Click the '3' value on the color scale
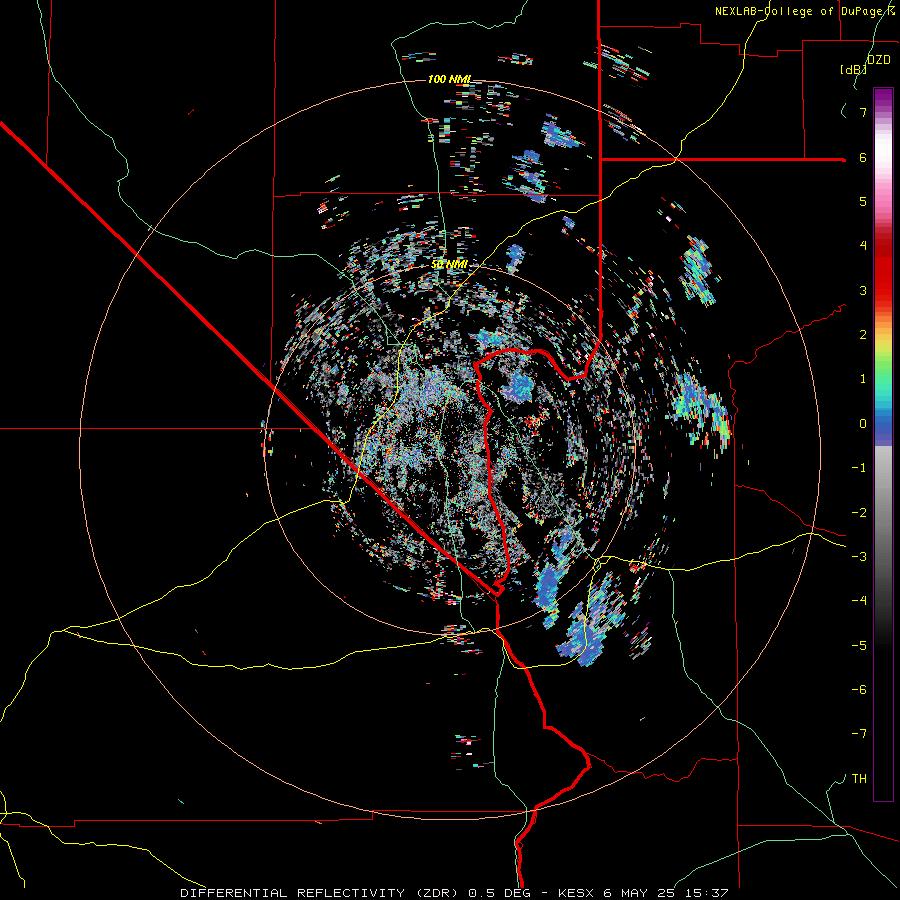This screenshot has height=900, width=900. tap(863, 290)
